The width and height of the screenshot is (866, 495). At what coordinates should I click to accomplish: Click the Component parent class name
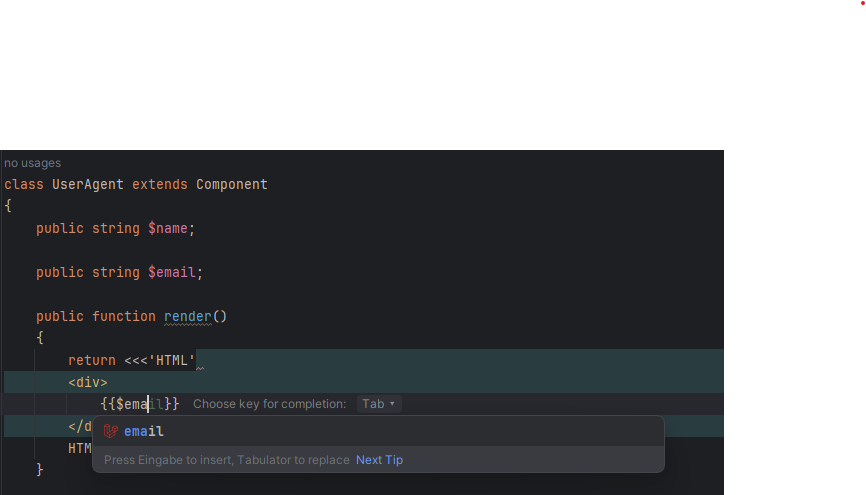point(232,185)
